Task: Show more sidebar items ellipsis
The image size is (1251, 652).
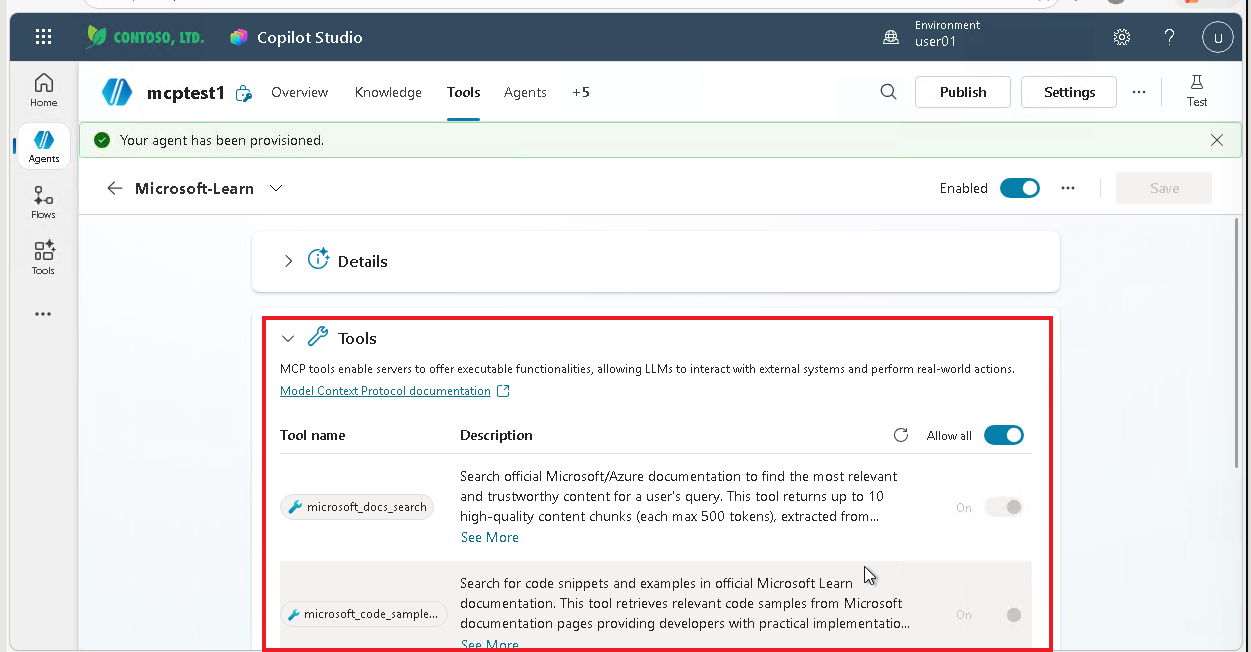Action: (x=43, y=314)
